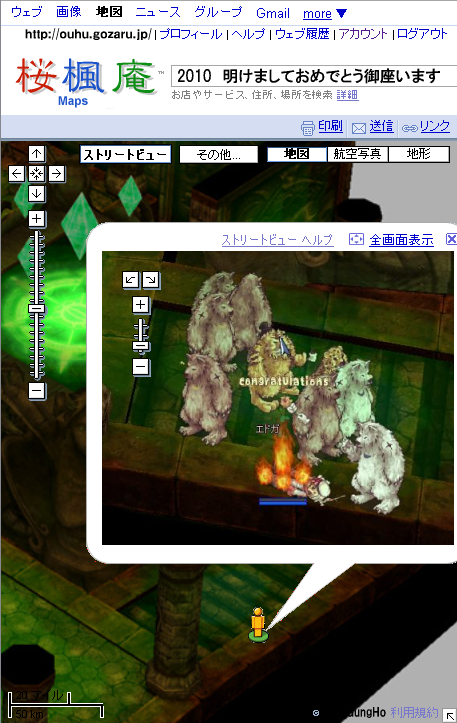Viewport: 457px width, 723px height.
Task: Zoom out with the main map minus button
Action: coord(36,391)
